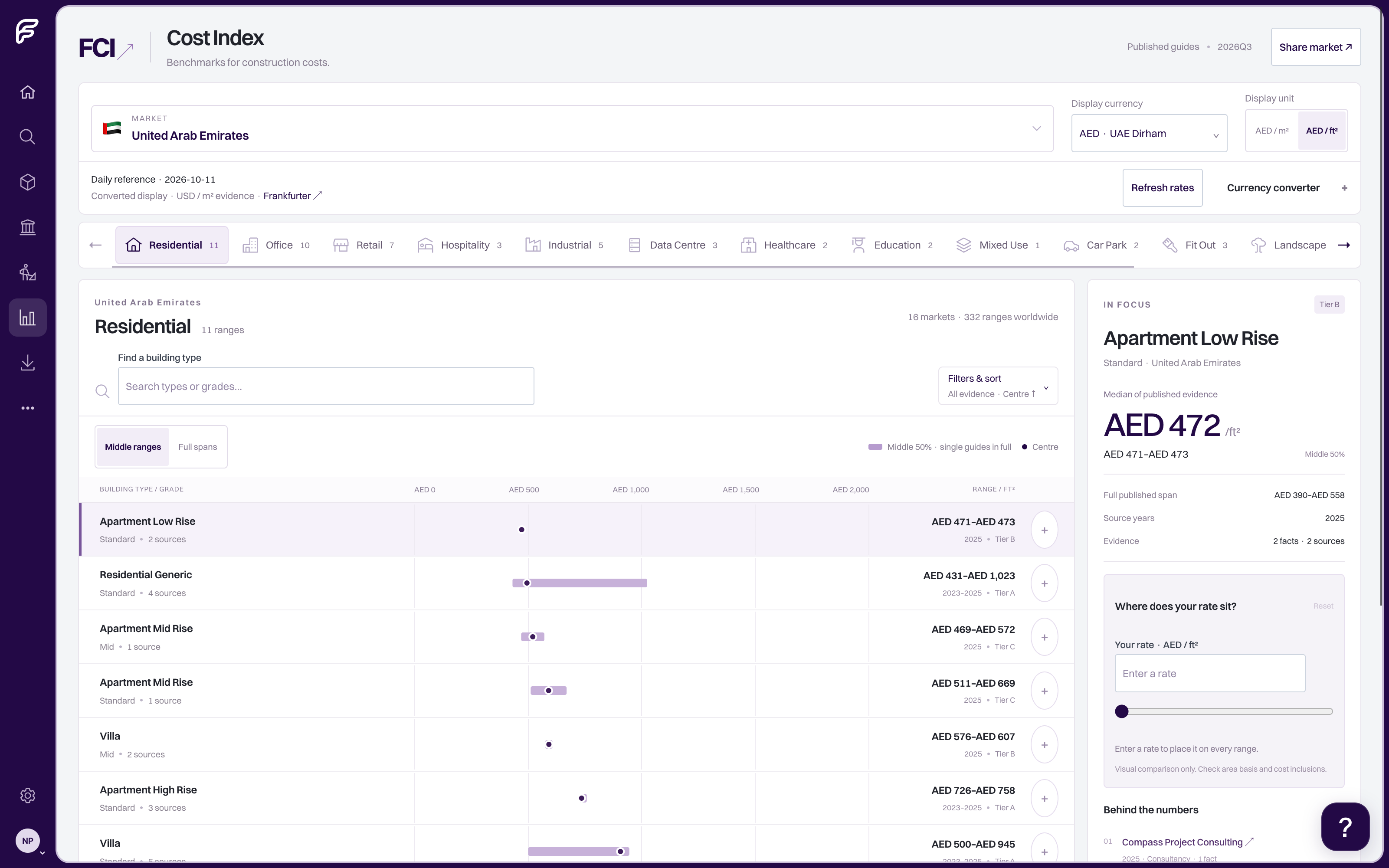
Task: Expand the Apartment High Rise row plus
Action: (x=1044, y=799)
